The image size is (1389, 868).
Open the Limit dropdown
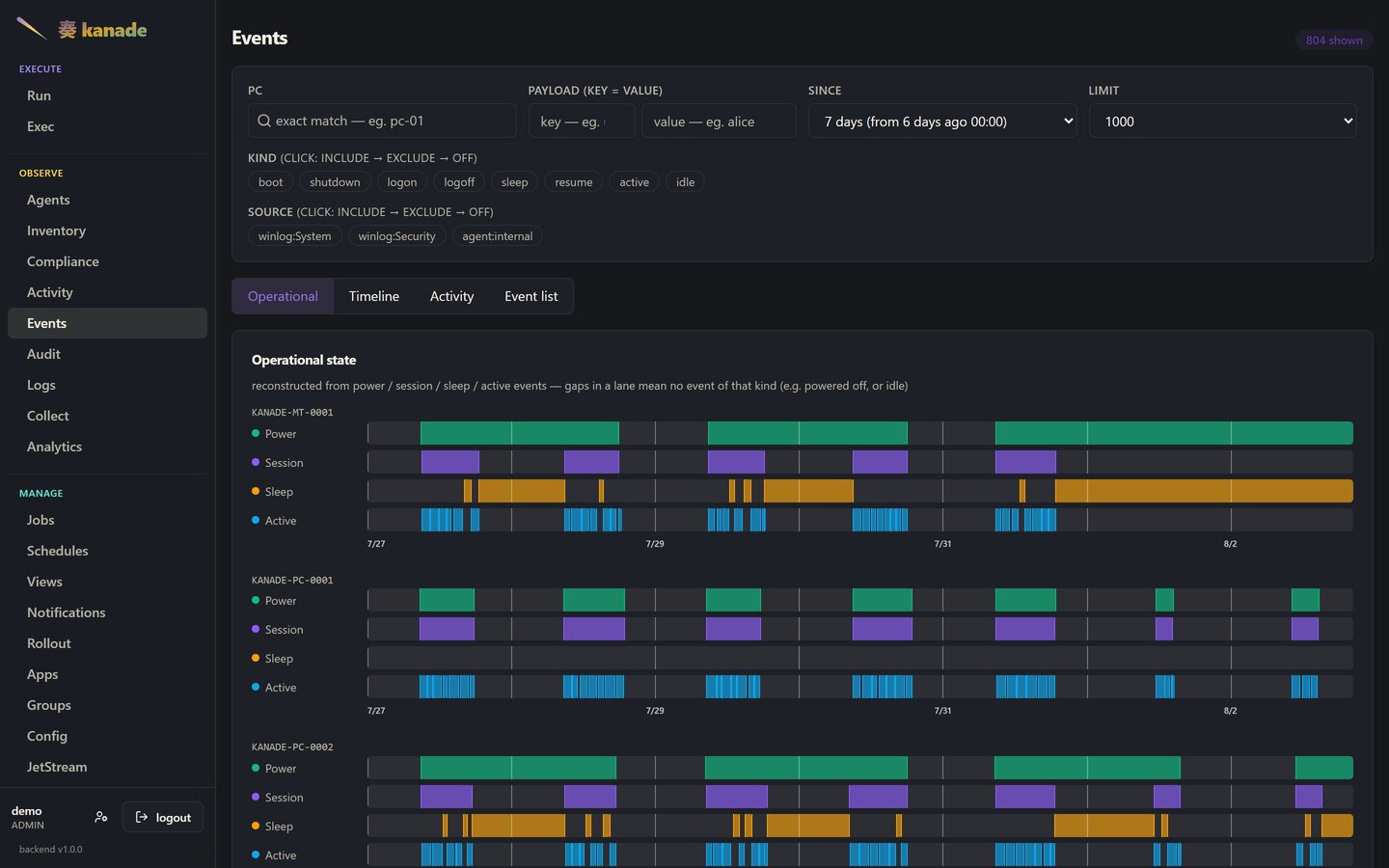(x=1223, y=121)
